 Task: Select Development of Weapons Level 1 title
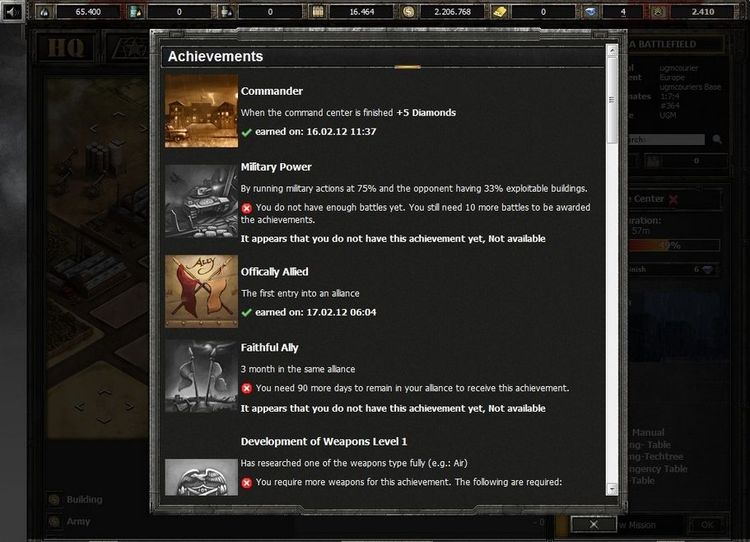324,442
